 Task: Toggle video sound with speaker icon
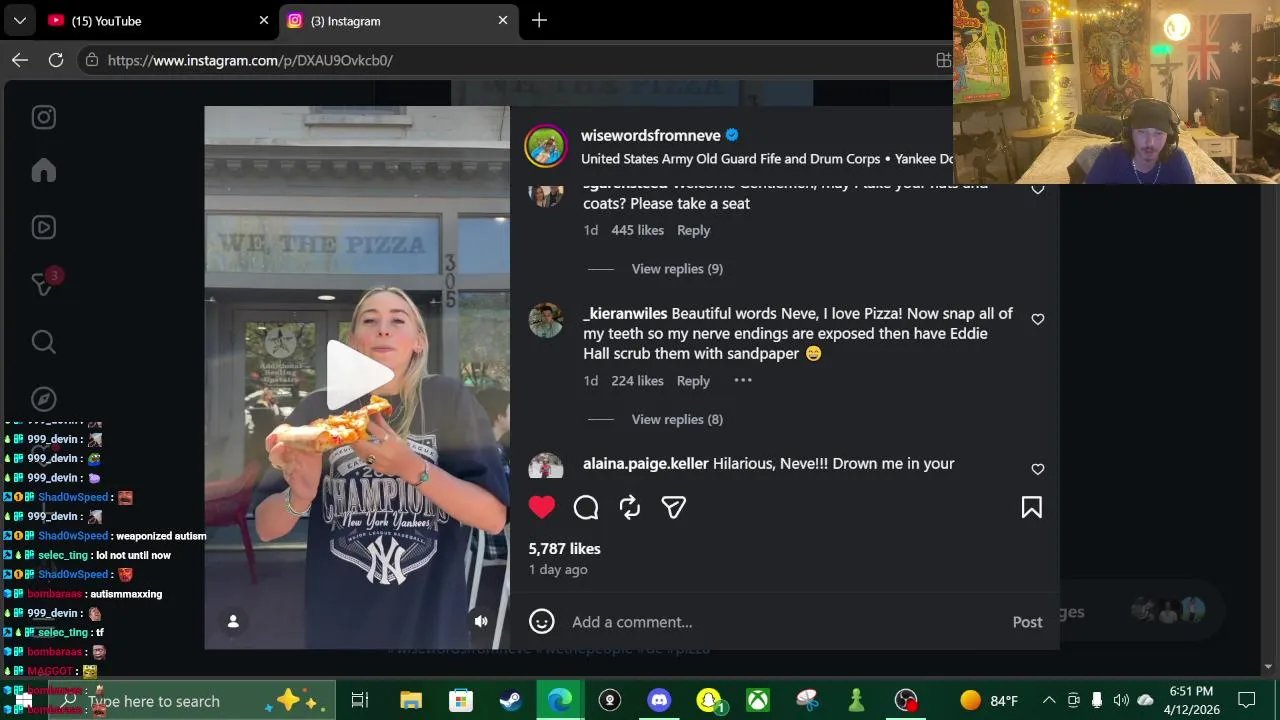point(481,621)
